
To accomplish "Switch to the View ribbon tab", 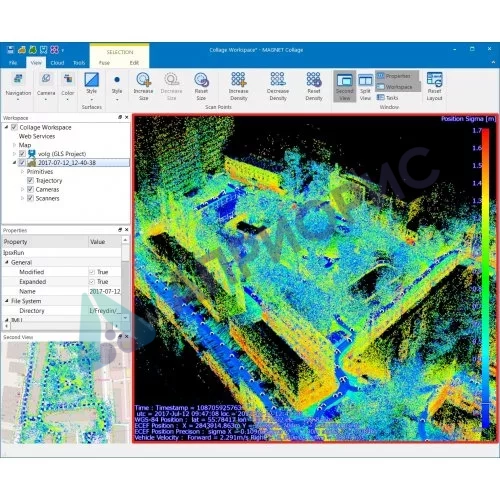I will pos(36,63).
